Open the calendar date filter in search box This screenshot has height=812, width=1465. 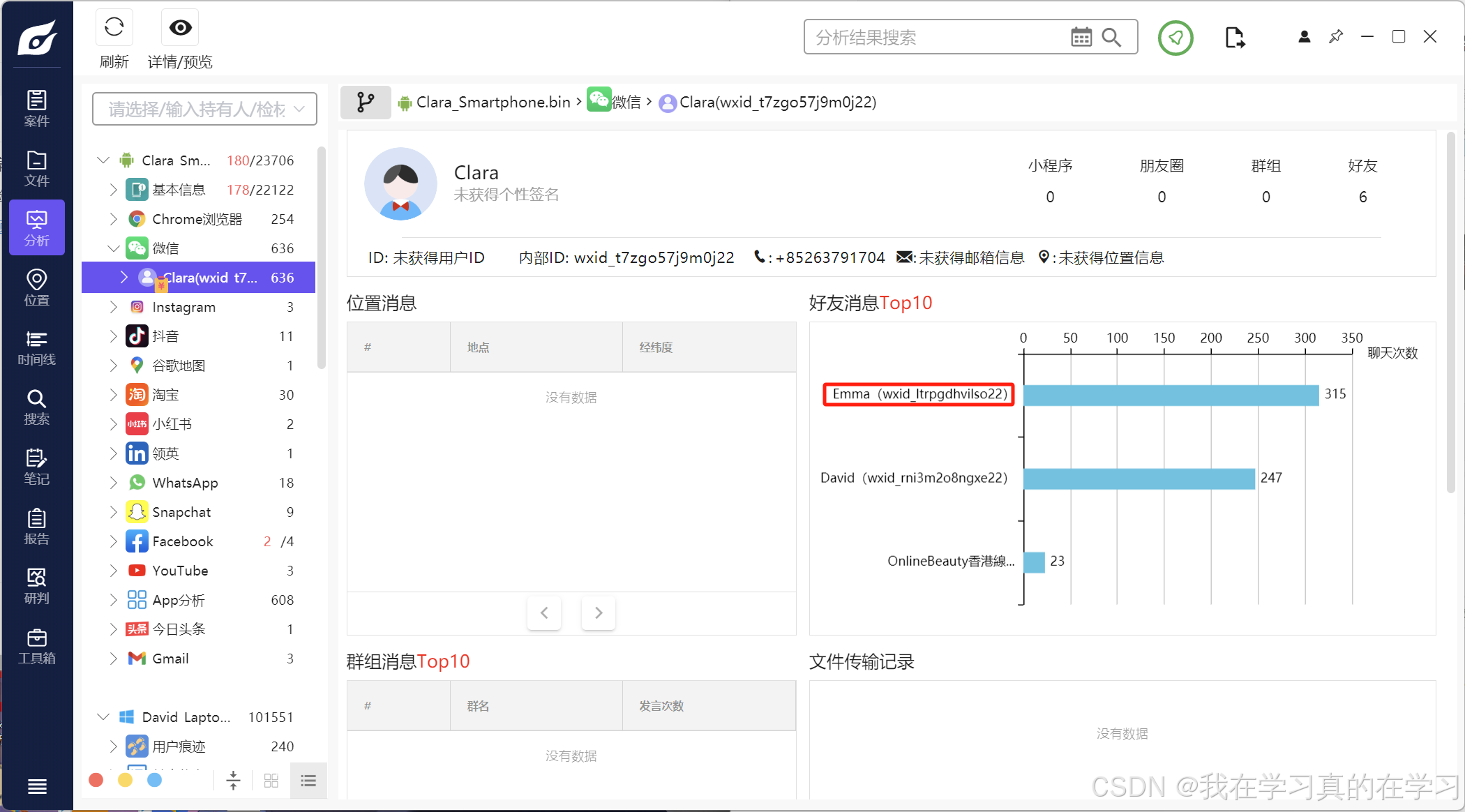pyautogui.click(x=1081, y=37)
